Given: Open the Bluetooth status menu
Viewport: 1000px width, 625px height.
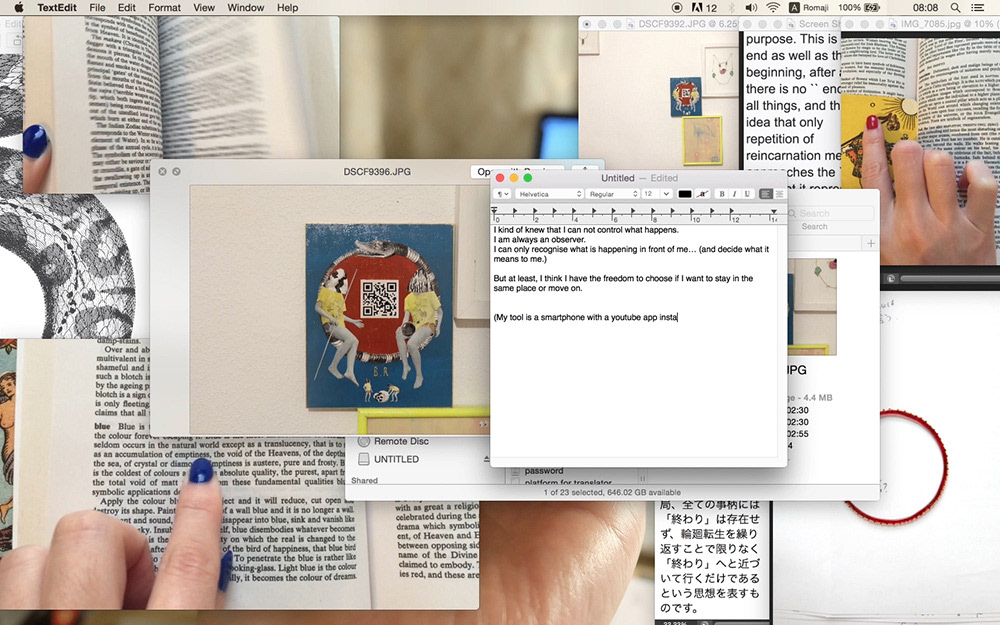Looking at the screenshot, I should pyautogui.click(x=732, y=8).
